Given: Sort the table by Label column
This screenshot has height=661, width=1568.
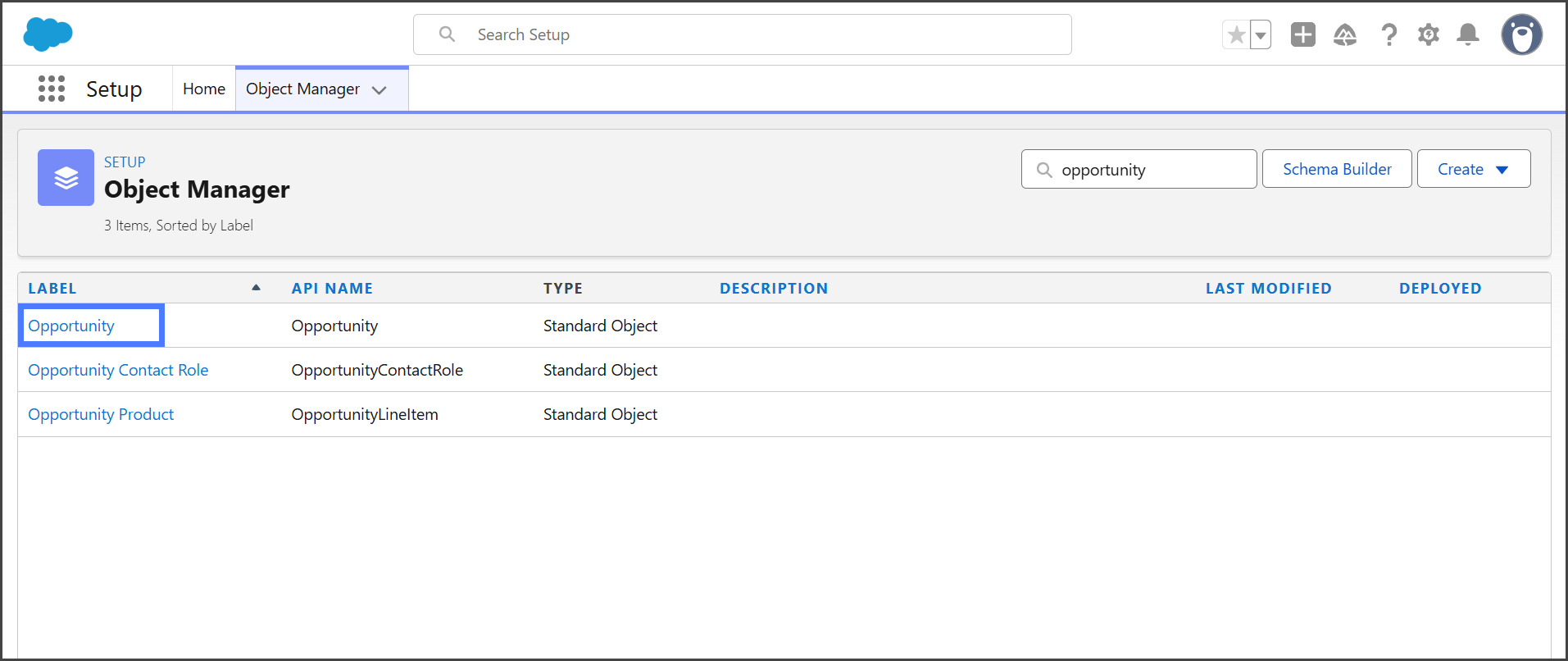Looking at the screenshot, I should 52,288.
